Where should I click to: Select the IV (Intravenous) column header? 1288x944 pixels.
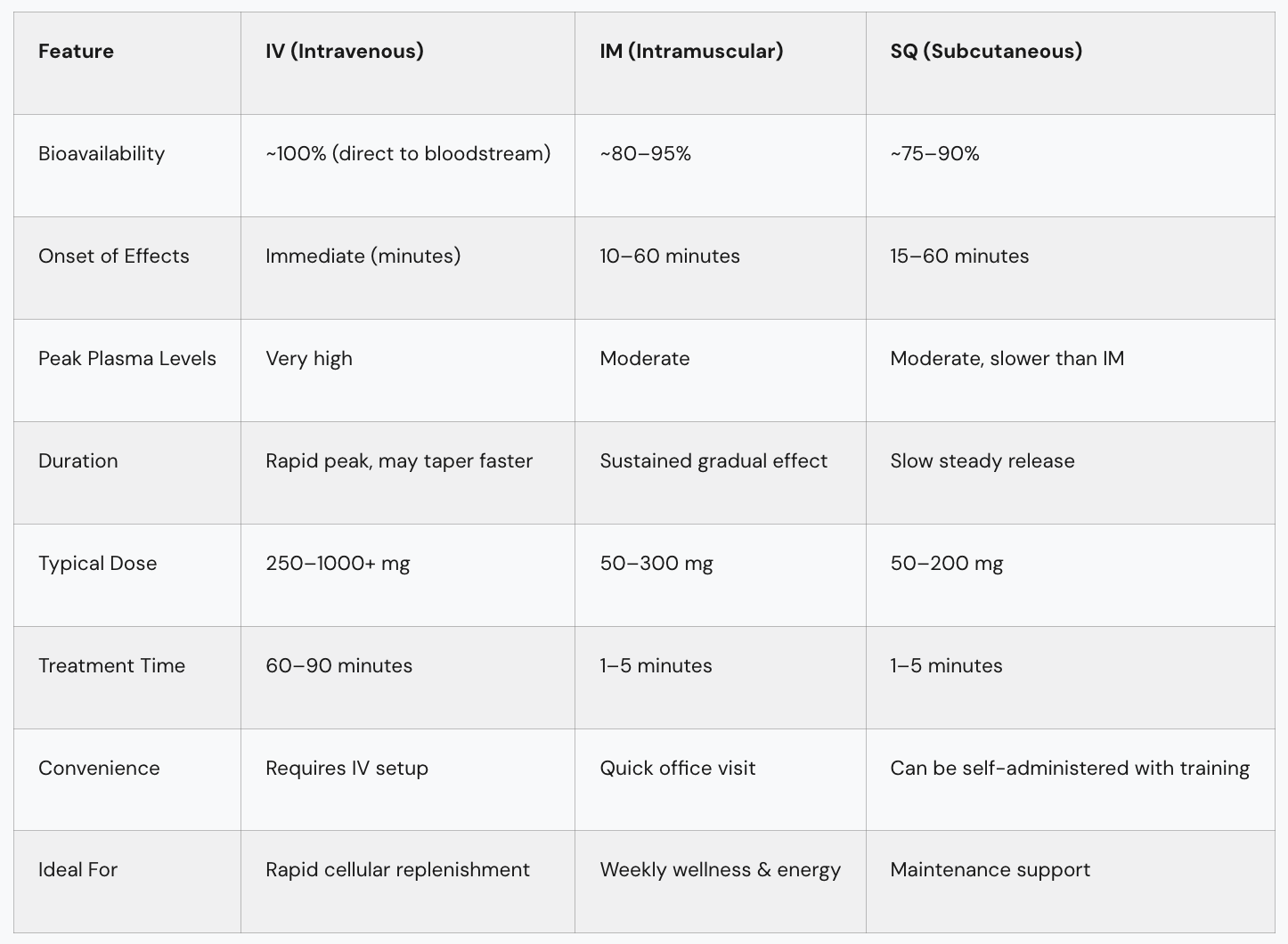click(x=344, y=52)
